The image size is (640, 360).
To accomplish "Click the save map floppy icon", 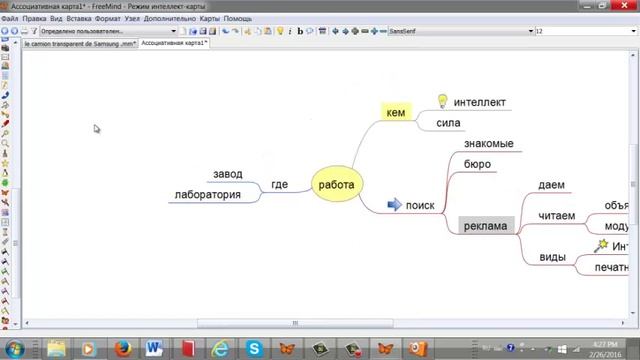I will coord(203,31).
